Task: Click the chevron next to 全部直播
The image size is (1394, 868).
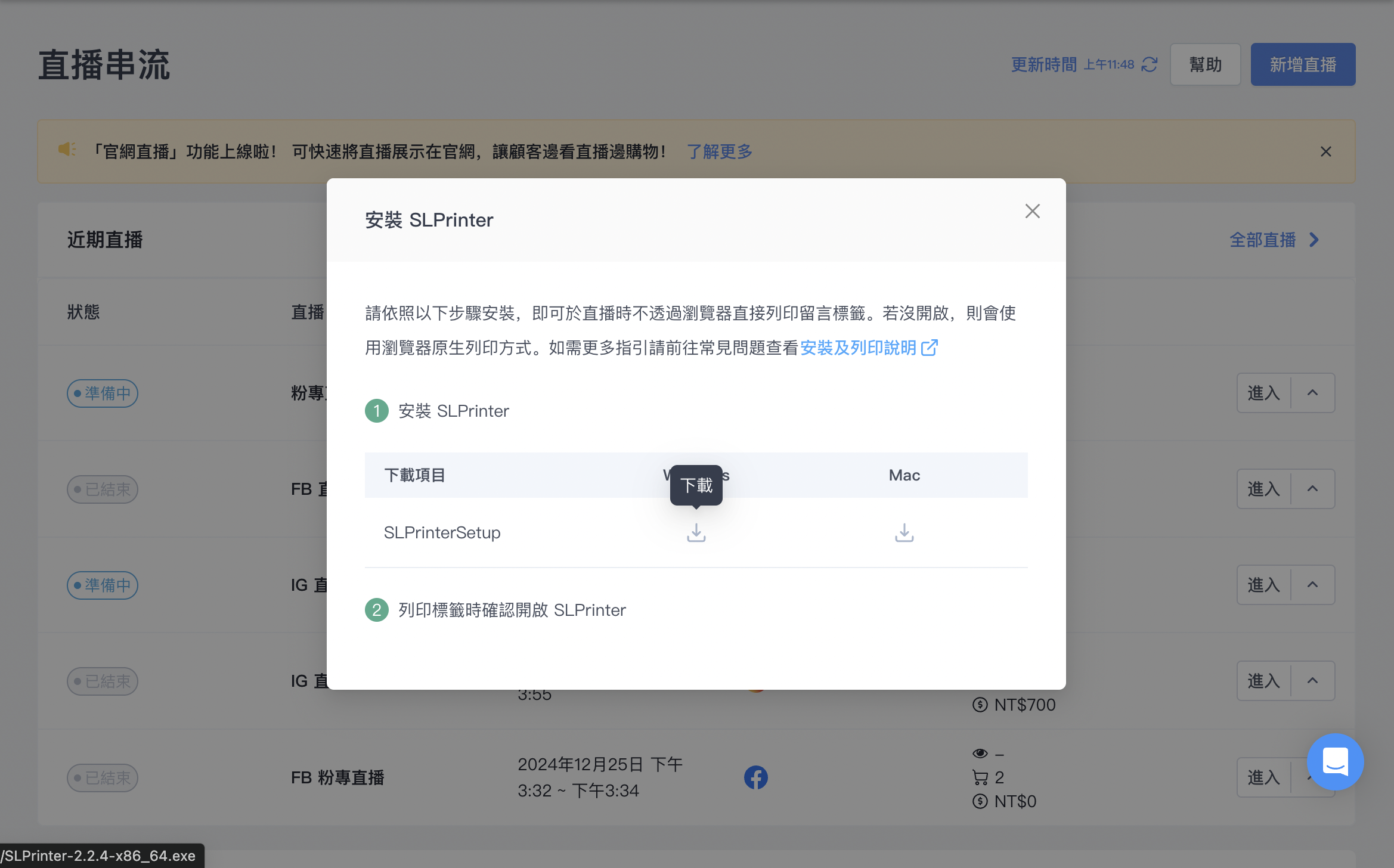Action: pos(1314,240)
